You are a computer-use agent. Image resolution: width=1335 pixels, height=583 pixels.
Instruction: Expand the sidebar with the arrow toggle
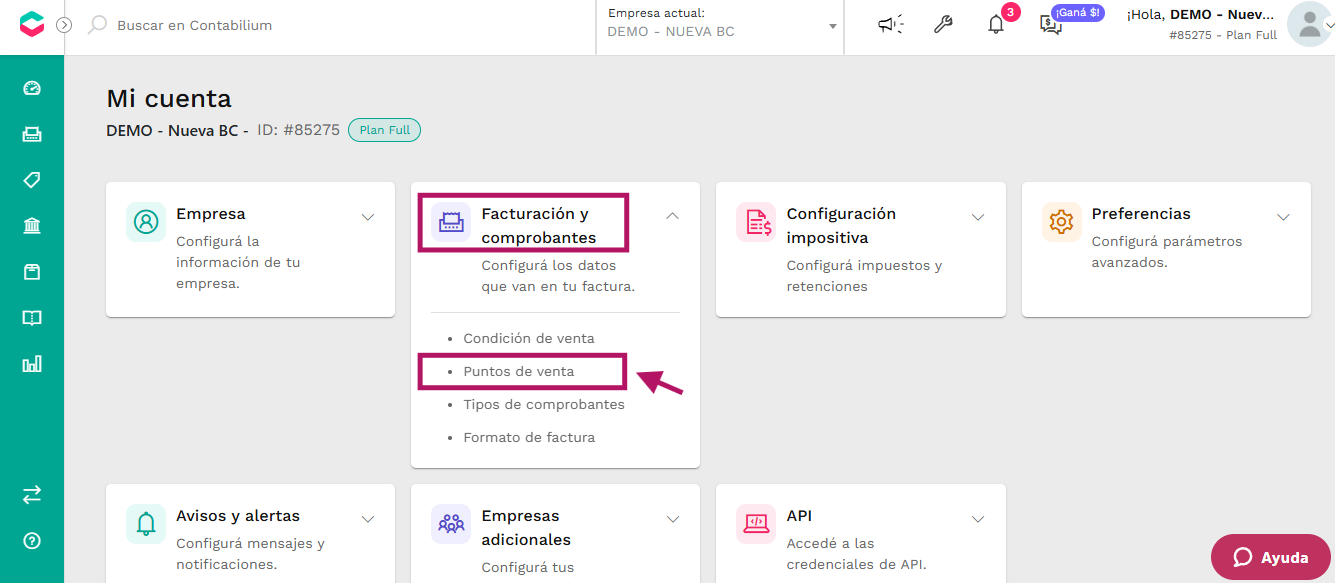tap(64, 25)
